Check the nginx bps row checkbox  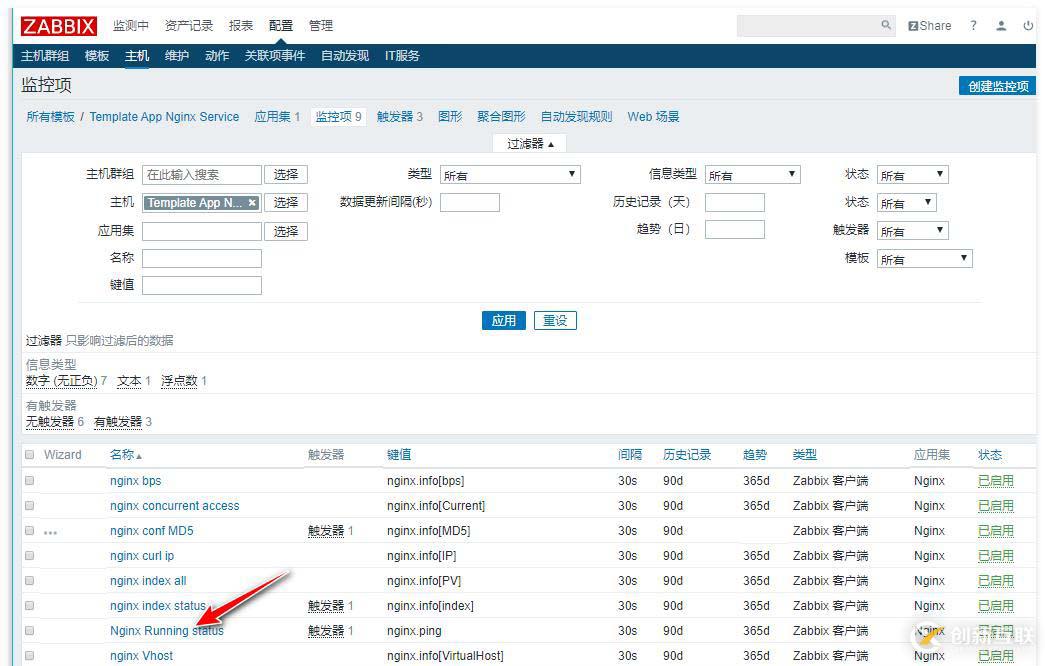(x=29, y=481)
